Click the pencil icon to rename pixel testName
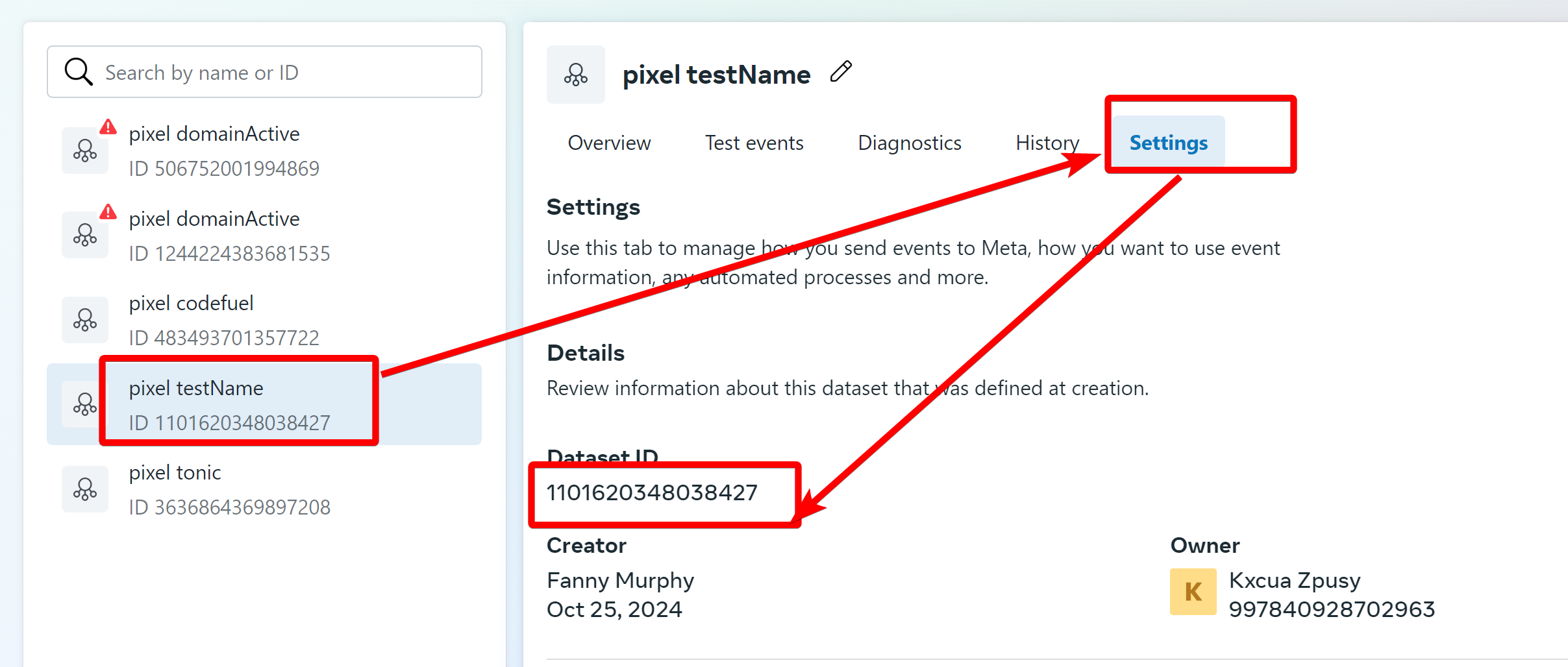 pyautogui.click(x=841, y=71)
